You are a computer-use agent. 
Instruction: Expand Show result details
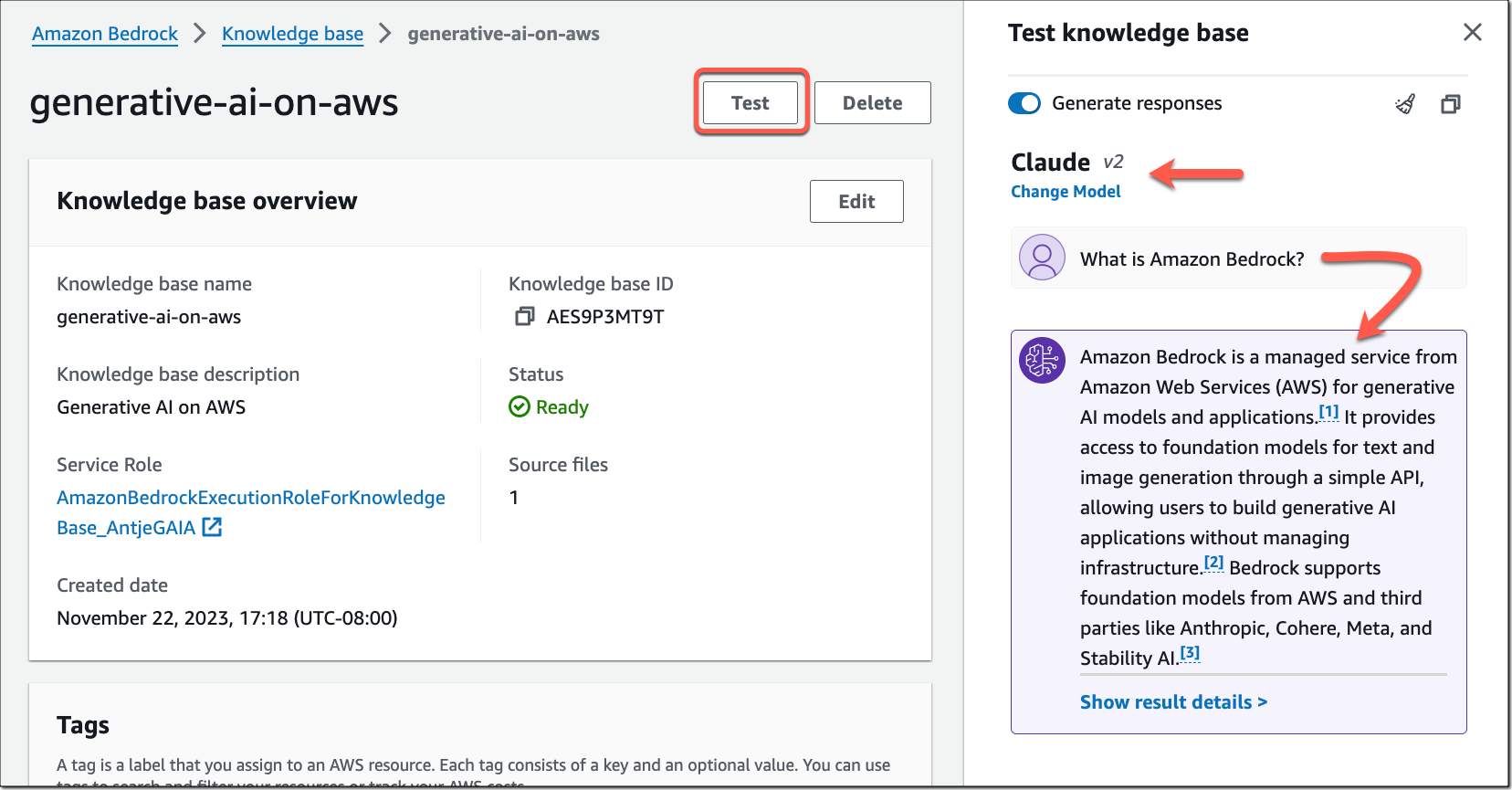1173,702
